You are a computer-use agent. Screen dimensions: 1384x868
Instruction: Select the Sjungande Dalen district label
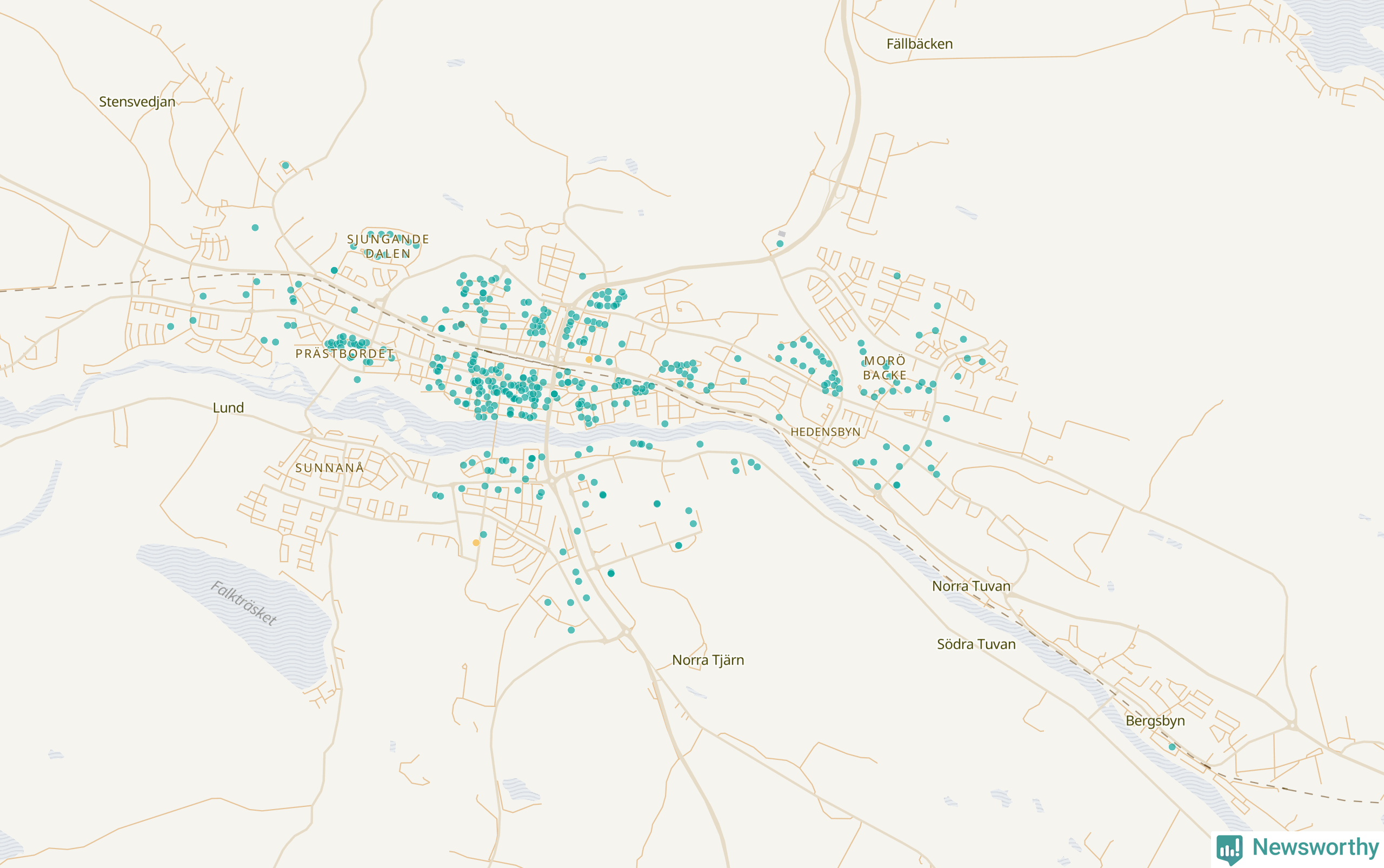pyautogui.click(x=388, y=246)
